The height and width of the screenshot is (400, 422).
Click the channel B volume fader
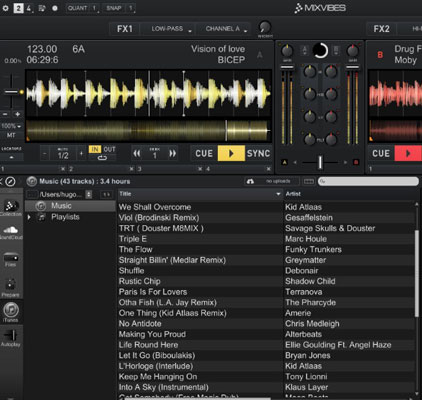(352, 68)
